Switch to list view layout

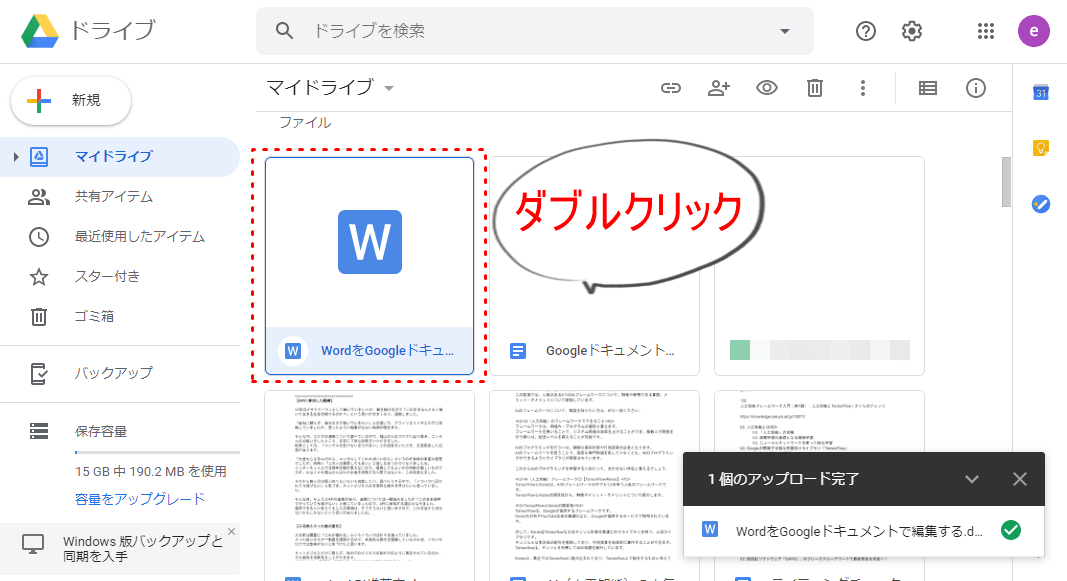(928, 88)
